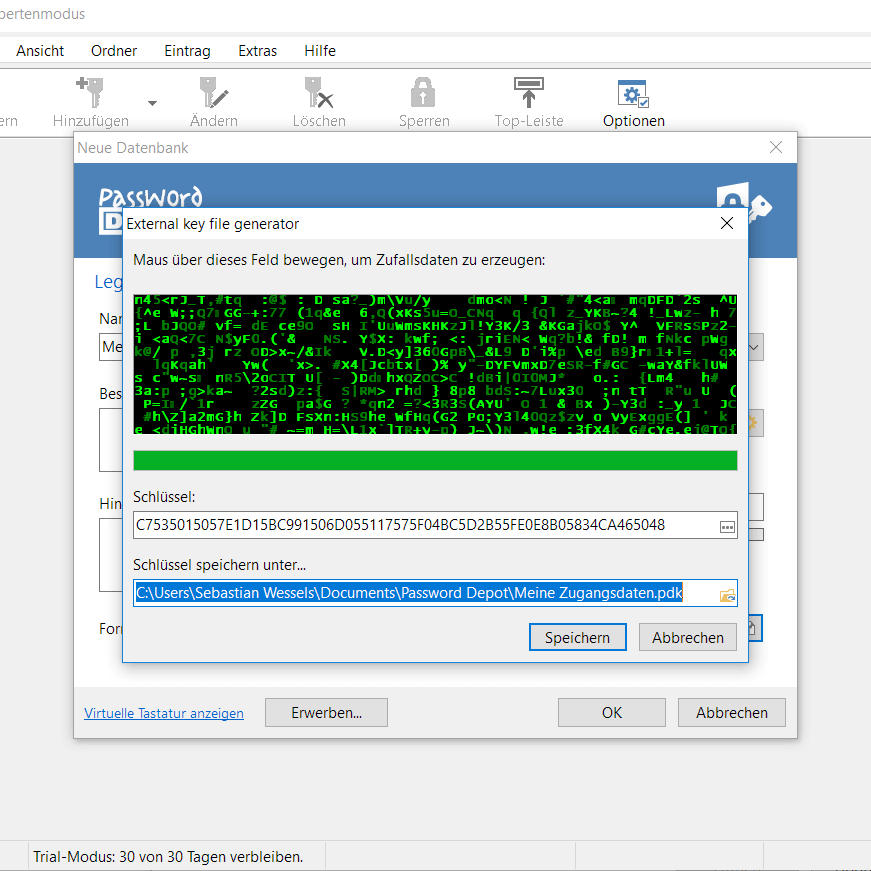871x871 pixels.
Task: Browse folder icon for key file path
Action: click(727, 595)
